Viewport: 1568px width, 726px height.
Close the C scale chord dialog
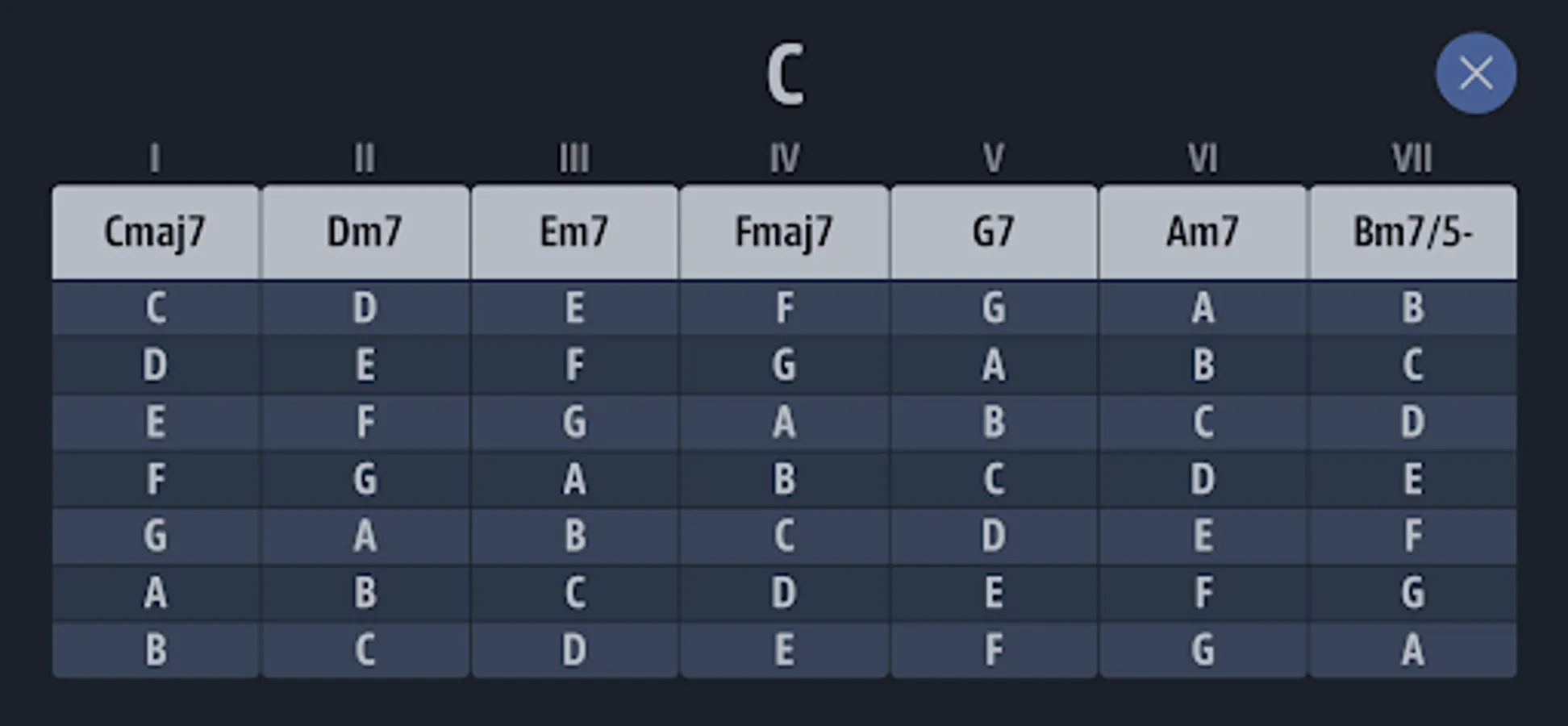pos(1475,73)
